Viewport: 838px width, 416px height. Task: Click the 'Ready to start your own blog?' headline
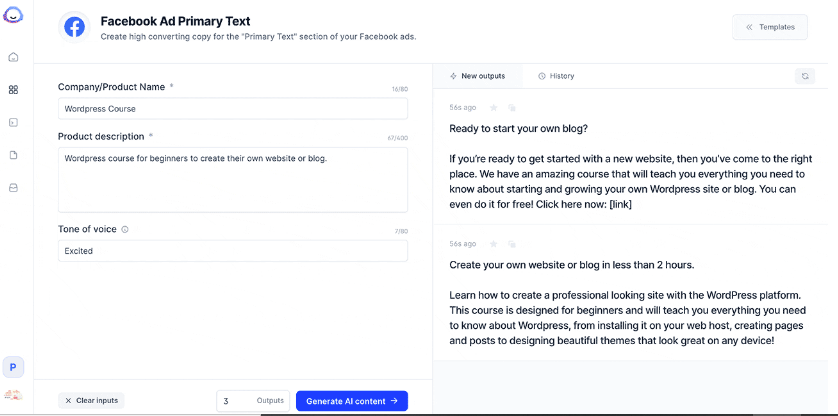click(x=518, y=129)
